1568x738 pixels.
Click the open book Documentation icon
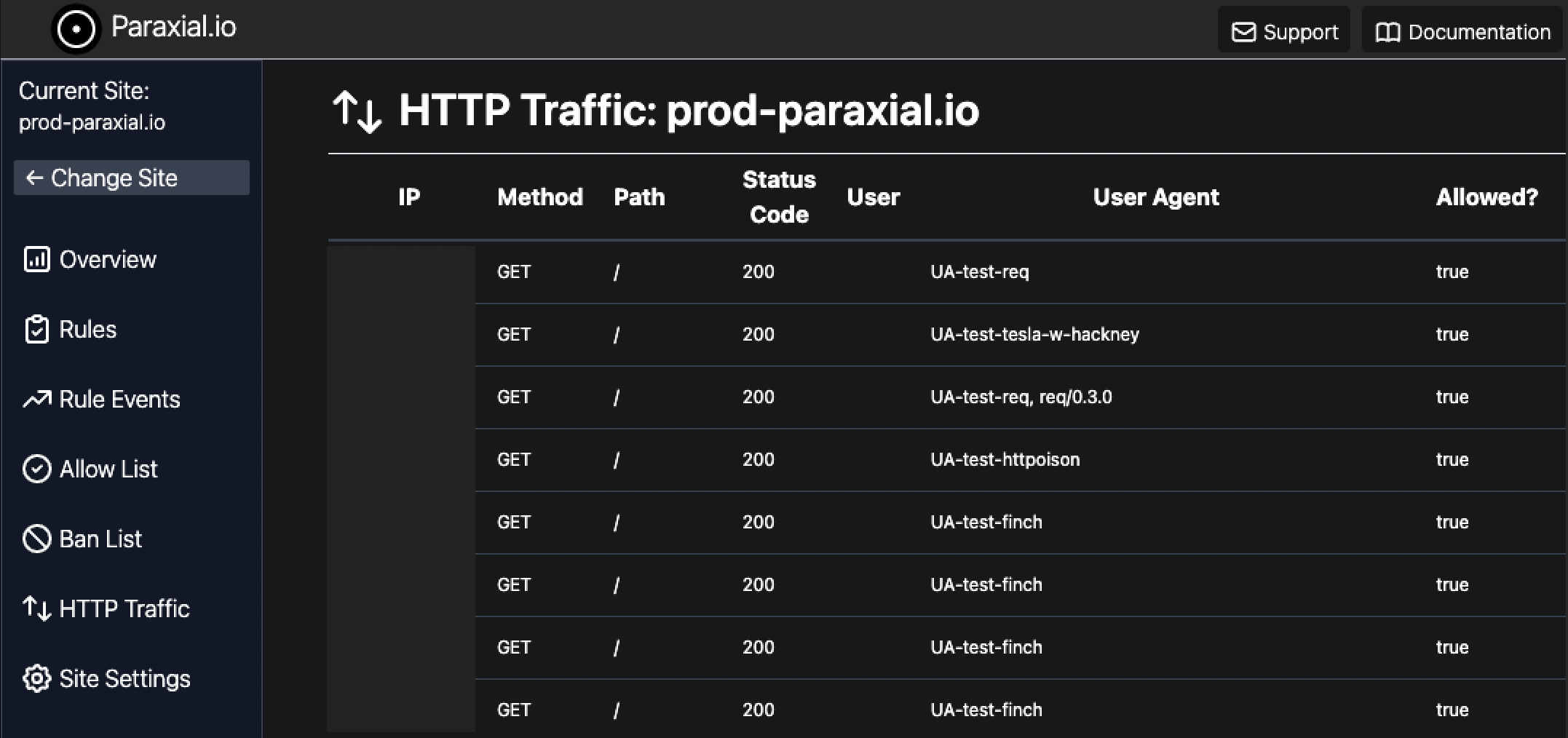[x=1387, y=32]
